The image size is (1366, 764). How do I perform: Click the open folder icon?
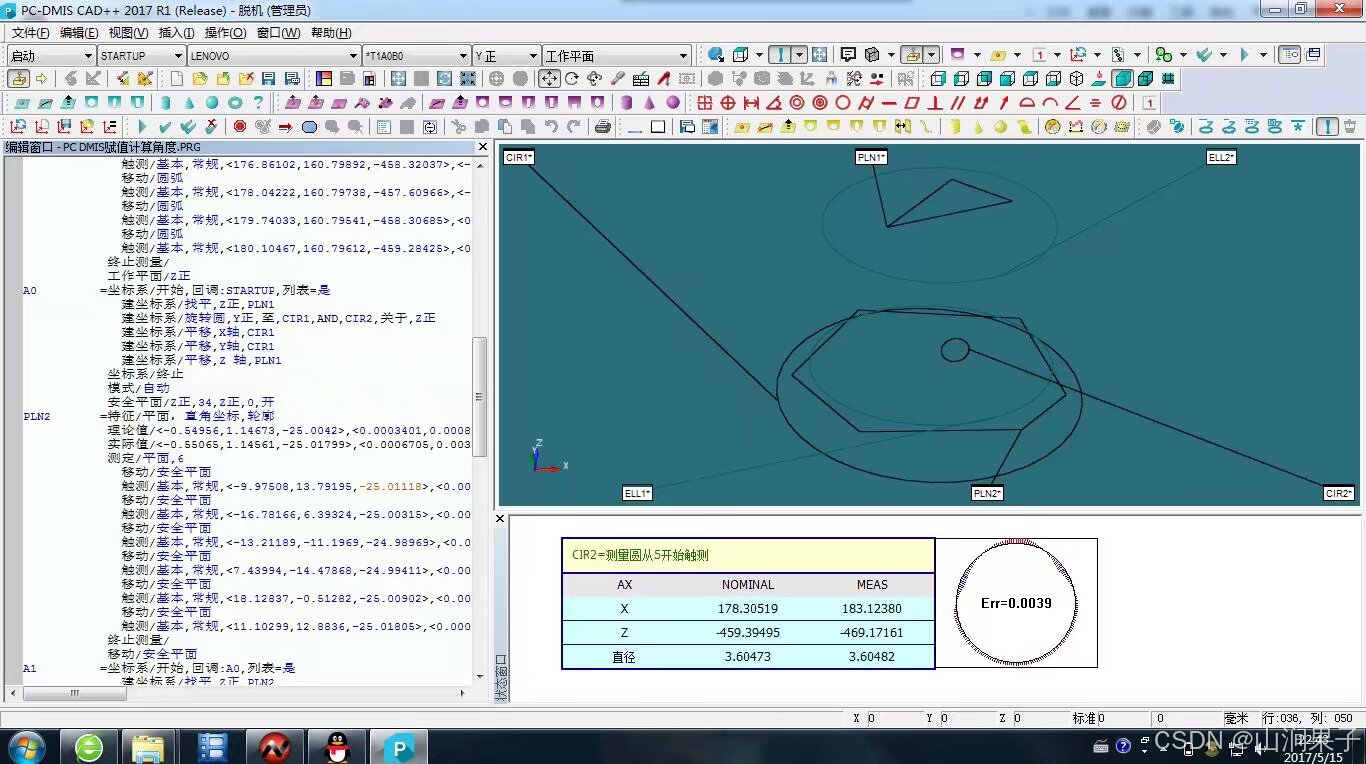pyautogui.click(x=200, y=78)
